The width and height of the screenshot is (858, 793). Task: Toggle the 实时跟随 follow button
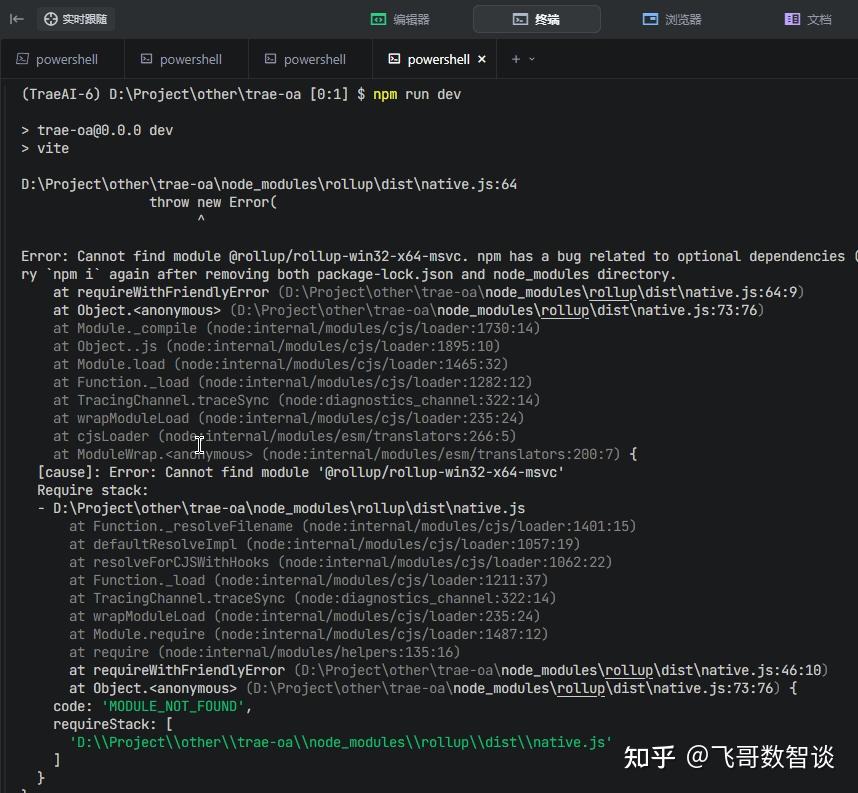(x=76, y=19)
